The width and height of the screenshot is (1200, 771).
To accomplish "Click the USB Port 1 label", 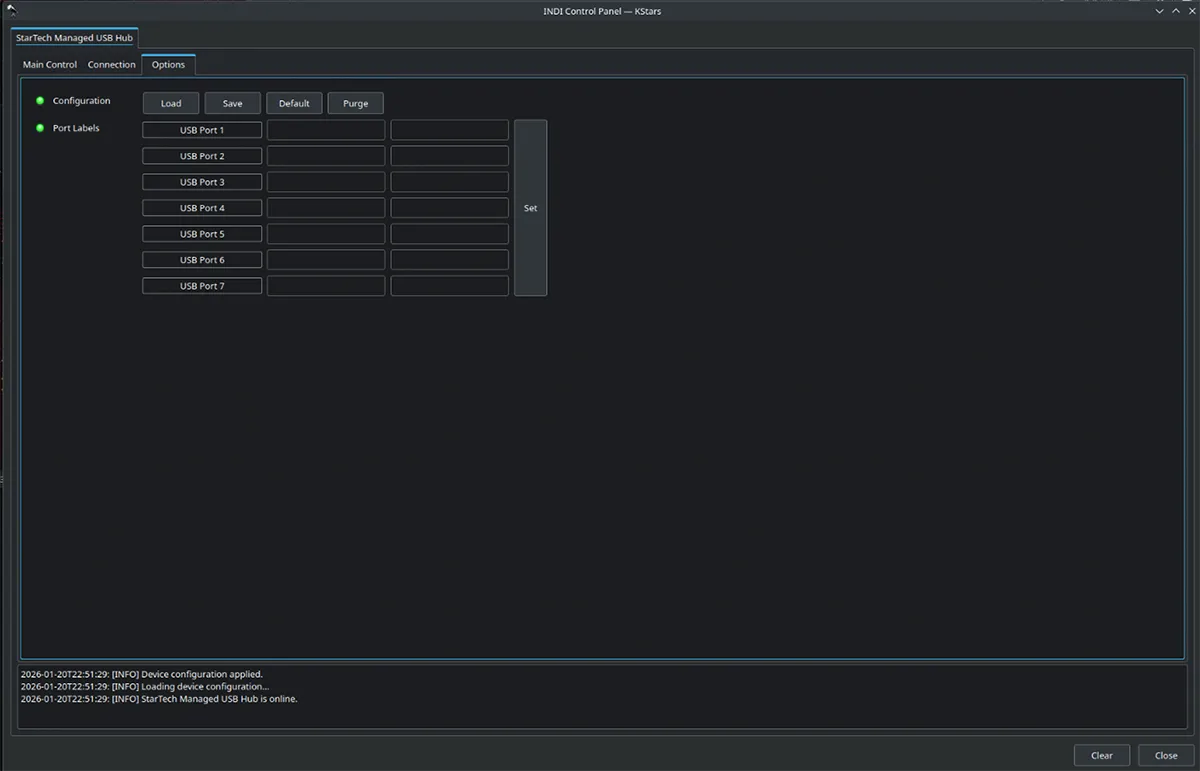I will pyautogui.click(x=202, y=130).
